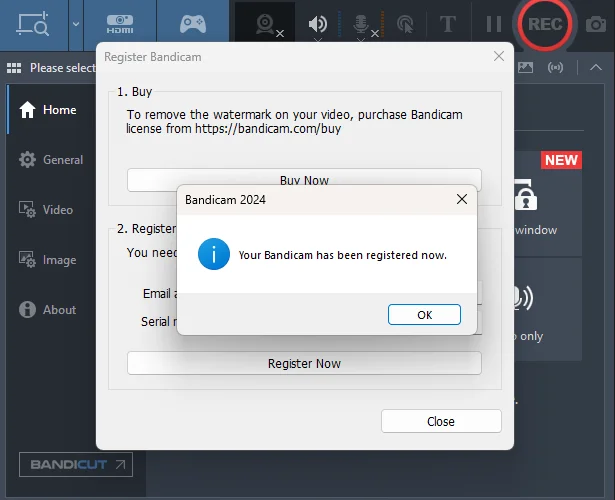The height and width of the screenshot is (500, 615).
Task: Close the Register Bandicam window with X
Action: [x=499, y=56]
